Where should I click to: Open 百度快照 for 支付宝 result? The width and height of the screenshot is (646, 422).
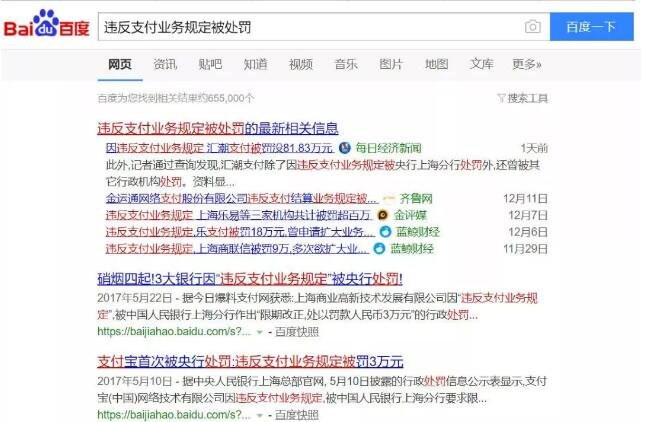[x=297, y=415]
